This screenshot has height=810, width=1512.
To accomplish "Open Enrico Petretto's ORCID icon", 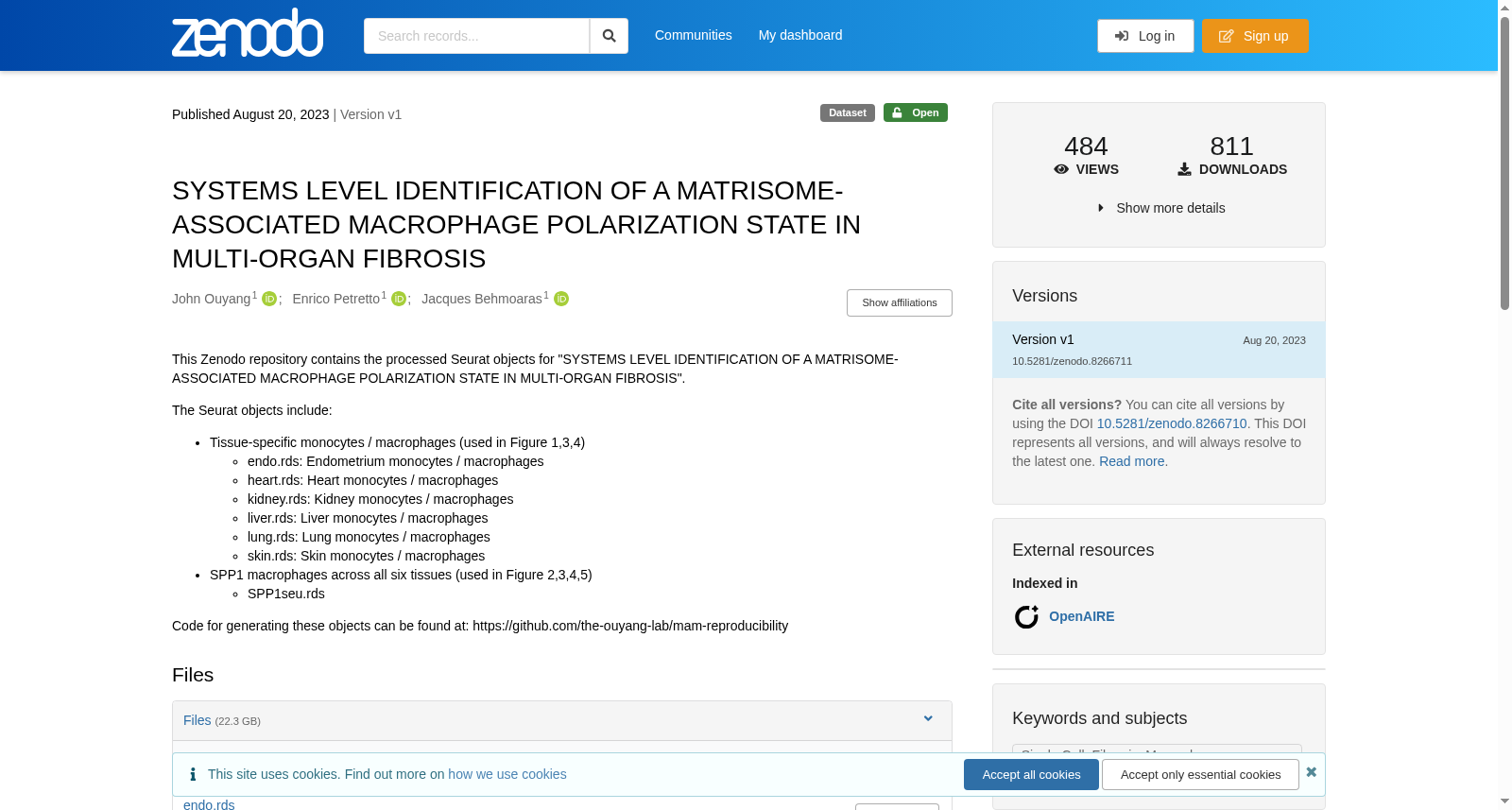I will [x=399, y=299].
